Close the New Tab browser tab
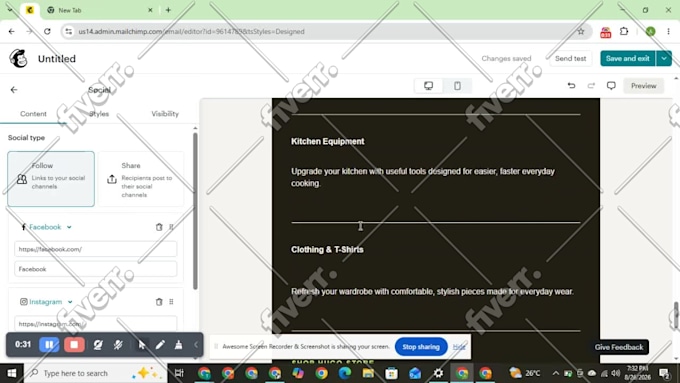Image resolution: width=680 pixels, height=383 pixels. point(150,10)
